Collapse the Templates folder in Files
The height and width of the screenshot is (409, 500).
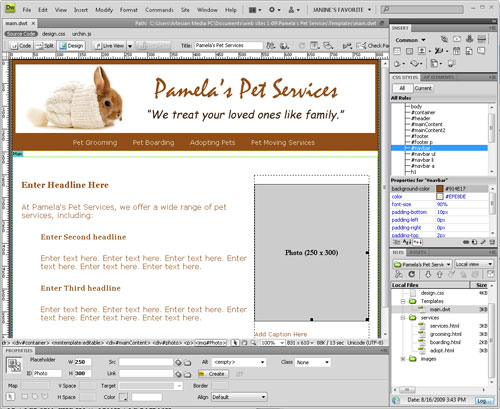coord(403,301)
